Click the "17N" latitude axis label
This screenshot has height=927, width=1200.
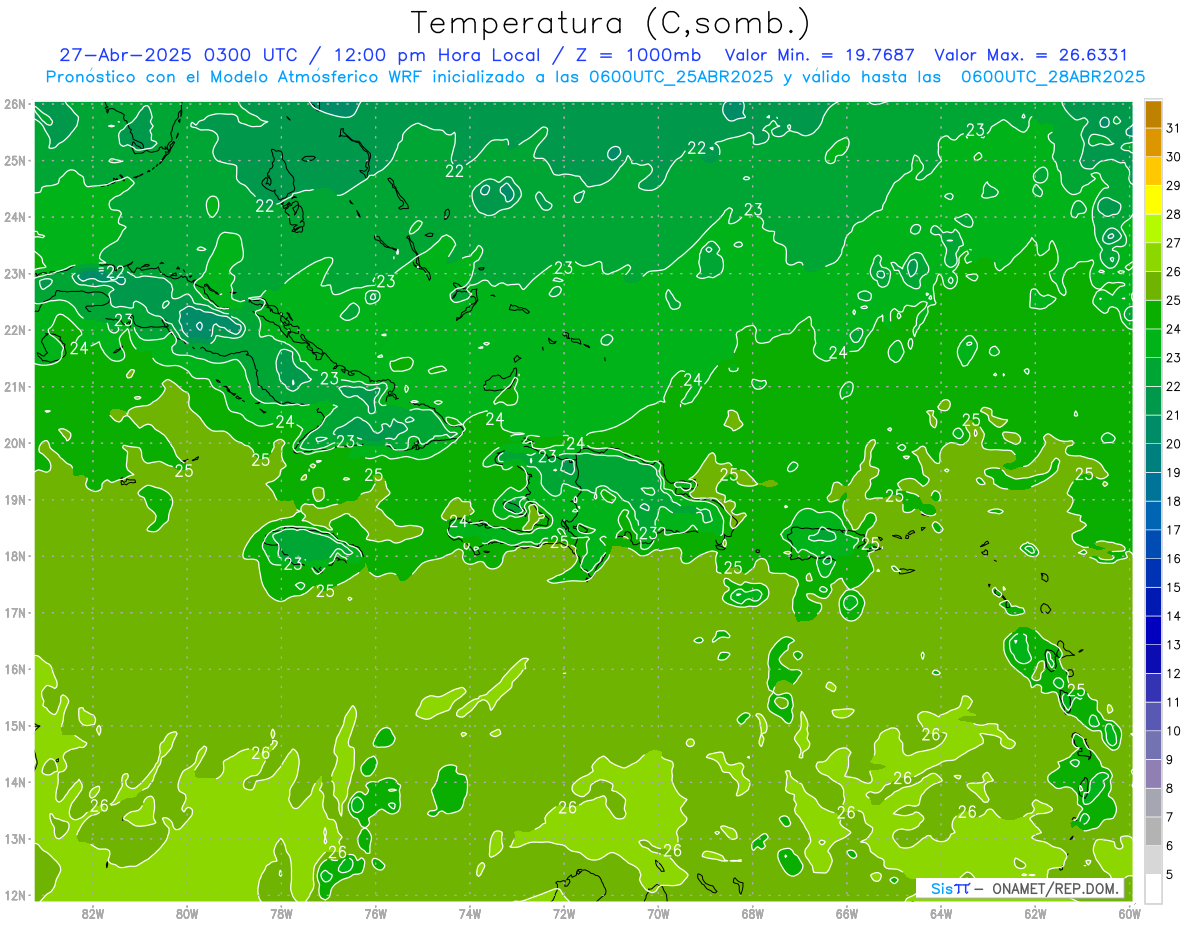(x=14, y=613)
